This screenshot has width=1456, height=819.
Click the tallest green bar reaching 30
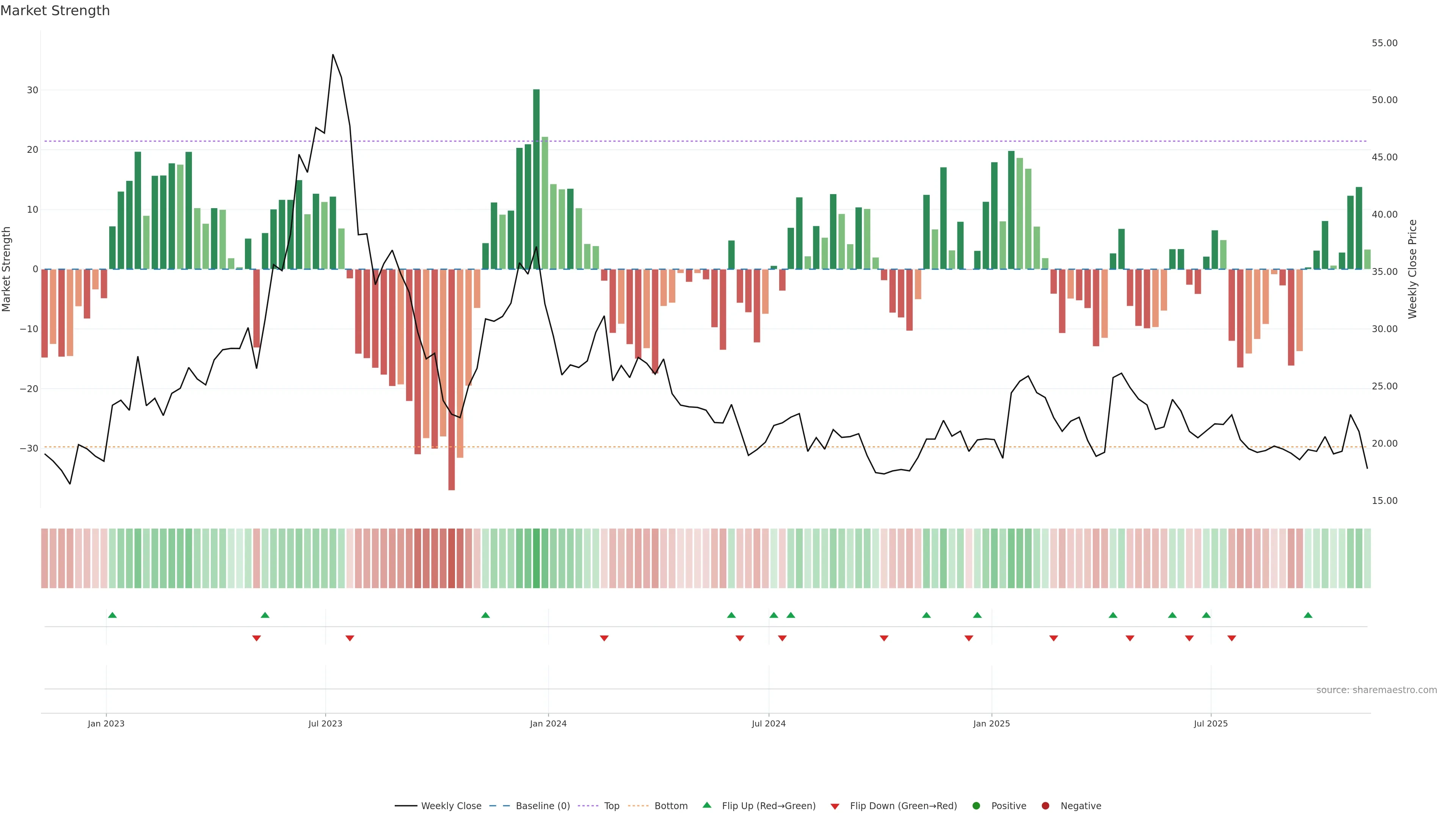click(x=537, y=179)
